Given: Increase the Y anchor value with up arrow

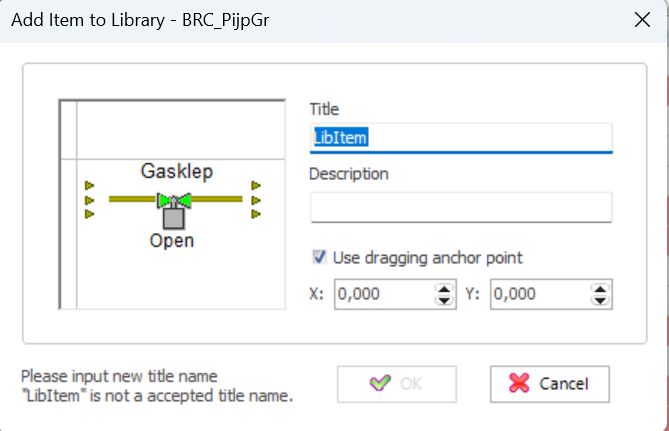Looking at the screenshot, I should 600,288.
